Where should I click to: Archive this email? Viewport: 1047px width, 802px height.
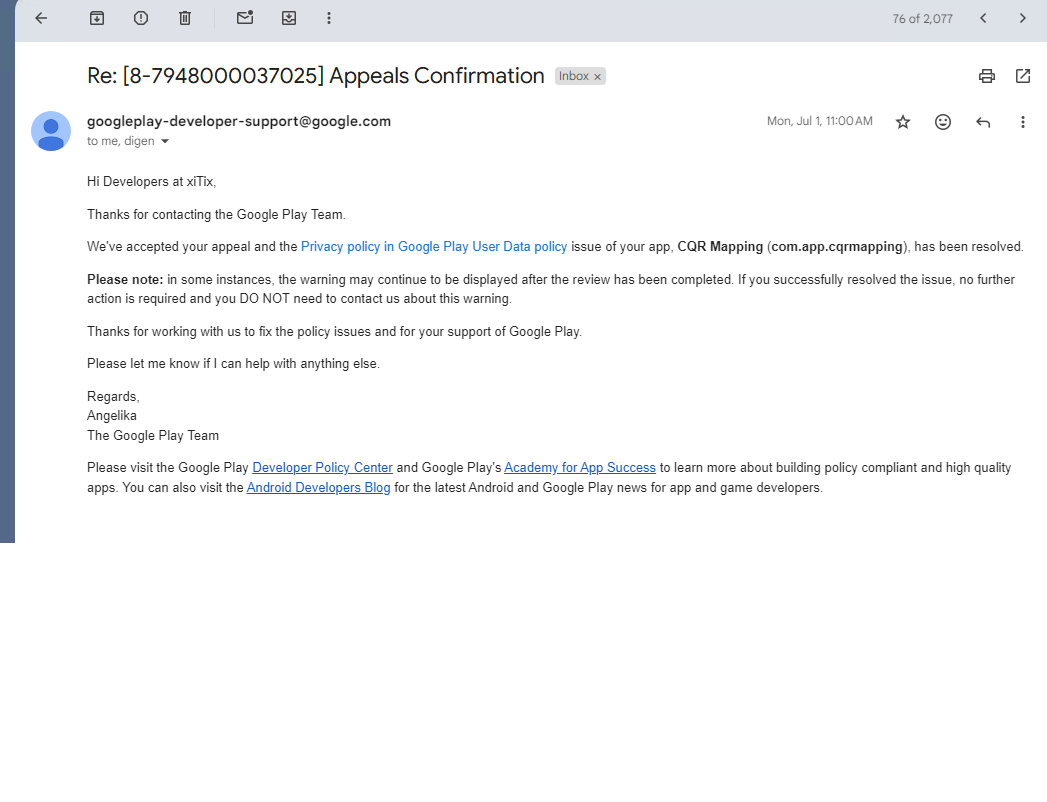coord(97,18)
